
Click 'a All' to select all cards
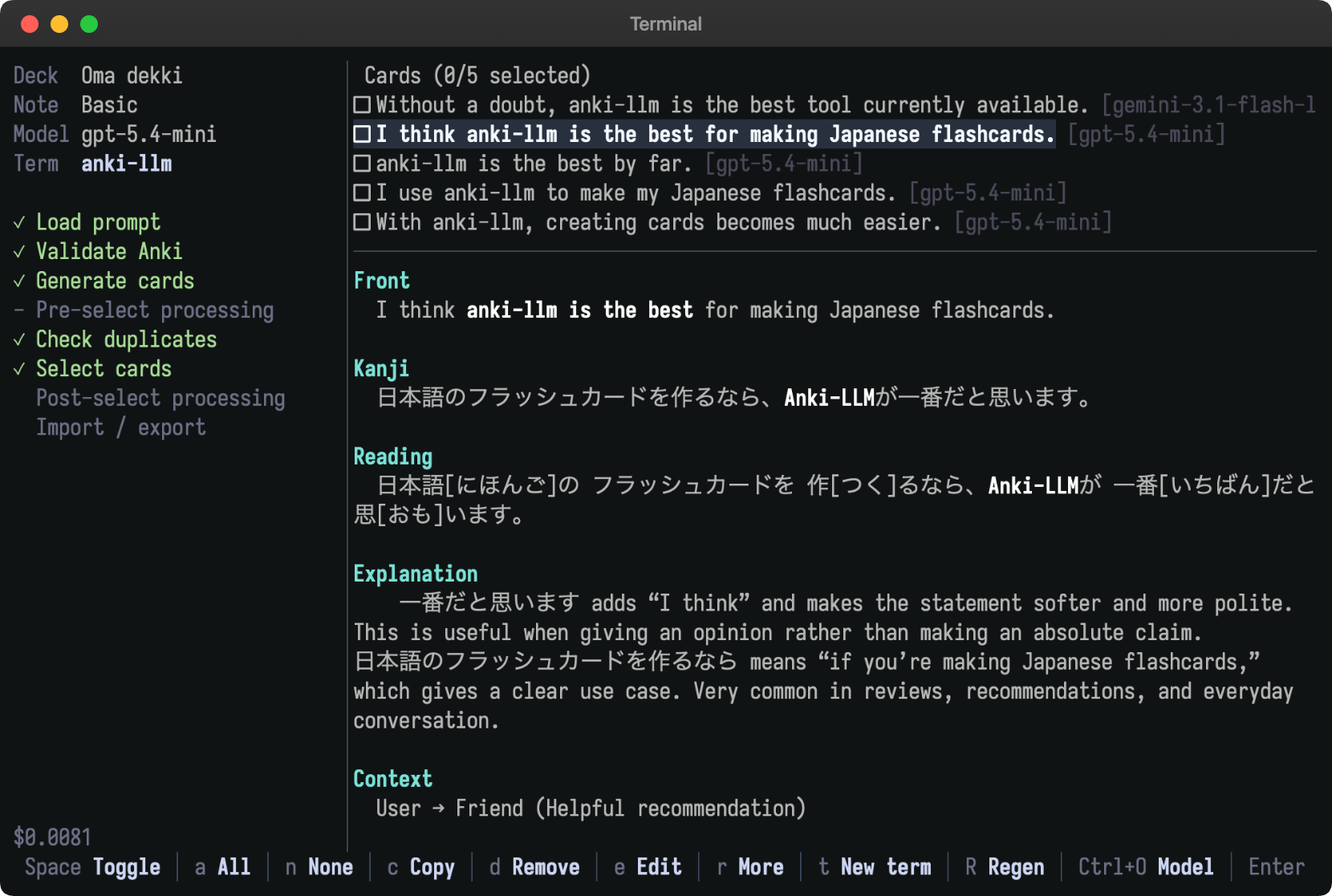[222, 867]
